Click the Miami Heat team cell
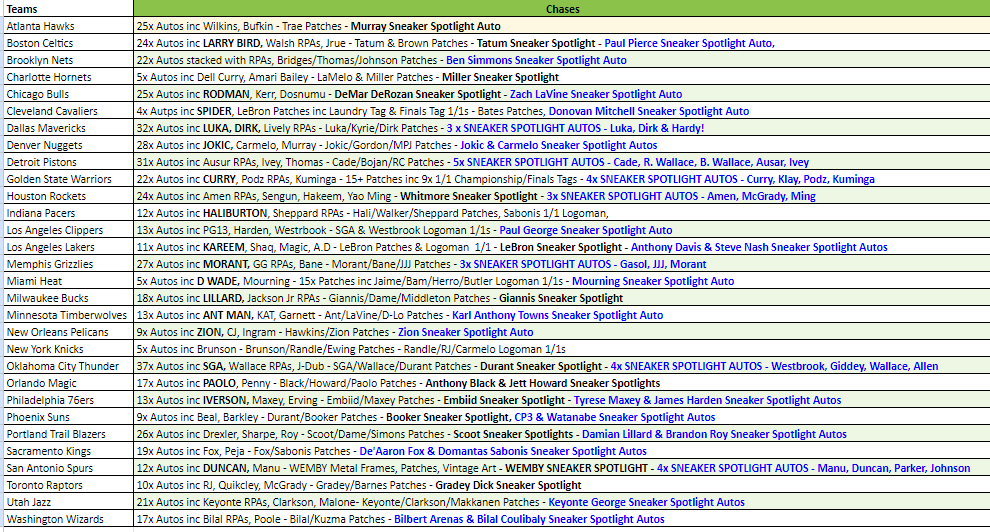Image resolution: width=990 pixels, height=532 pixels. (66, 281)
